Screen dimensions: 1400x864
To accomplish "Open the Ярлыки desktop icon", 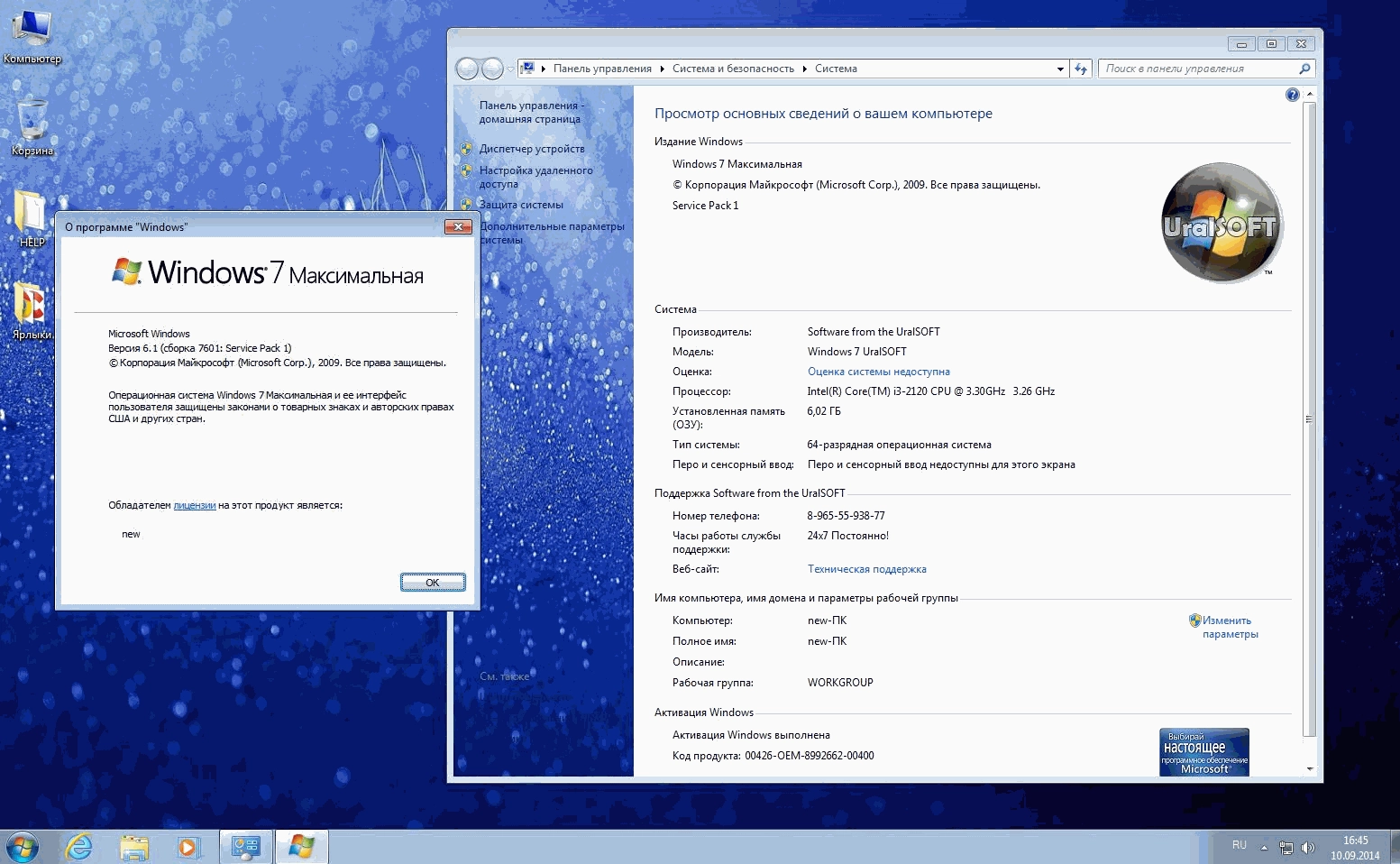I will 32,311.
